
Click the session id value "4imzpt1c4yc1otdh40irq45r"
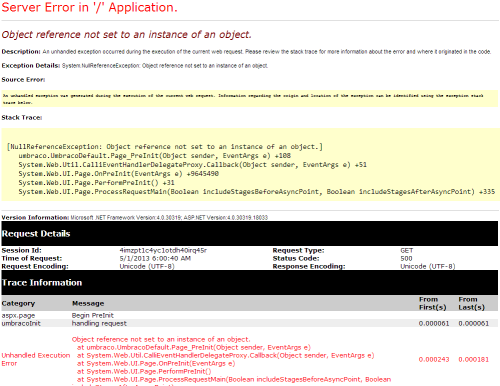click(163, 250)
